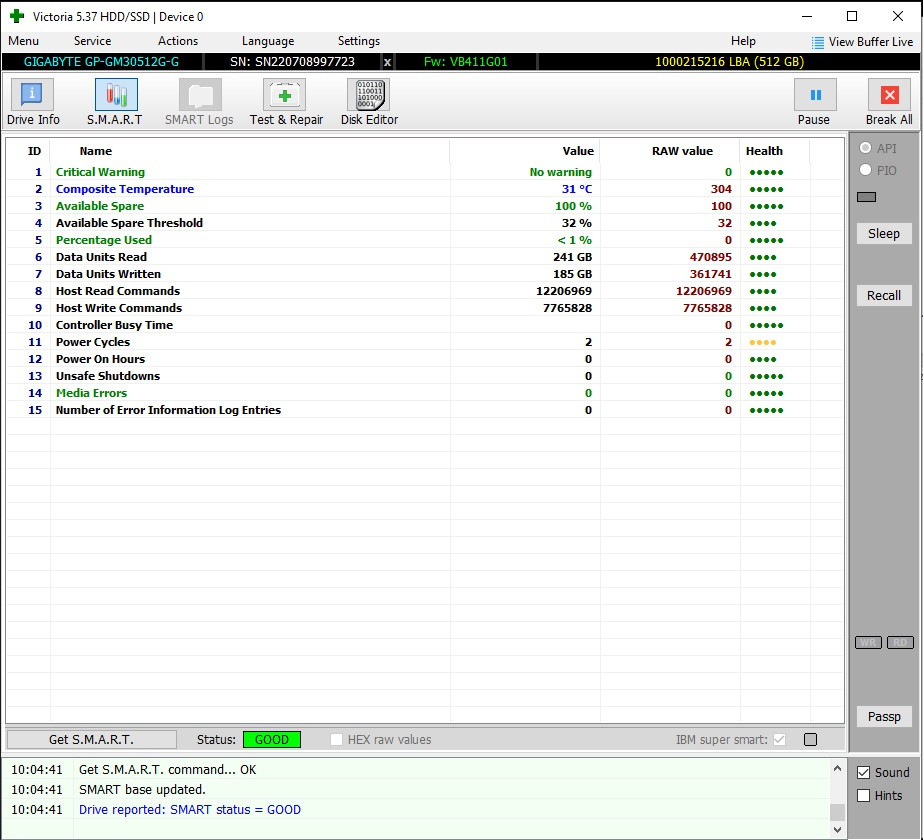Enable the Hints checkbox
923x840 pixels.
(x=864, y=796)
